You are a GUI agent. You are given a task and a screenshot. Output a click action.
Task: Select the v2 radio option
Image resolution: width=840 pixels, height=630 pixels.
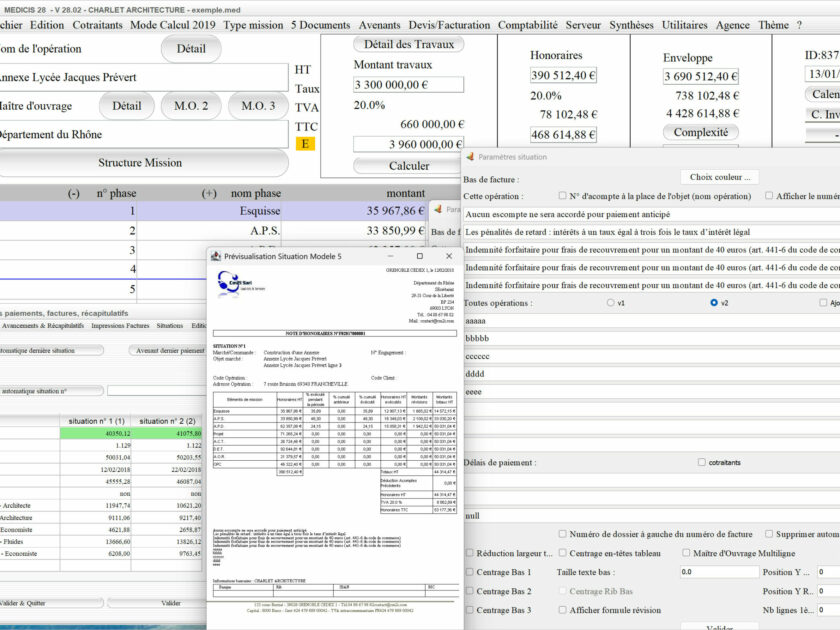click(714, 303)
